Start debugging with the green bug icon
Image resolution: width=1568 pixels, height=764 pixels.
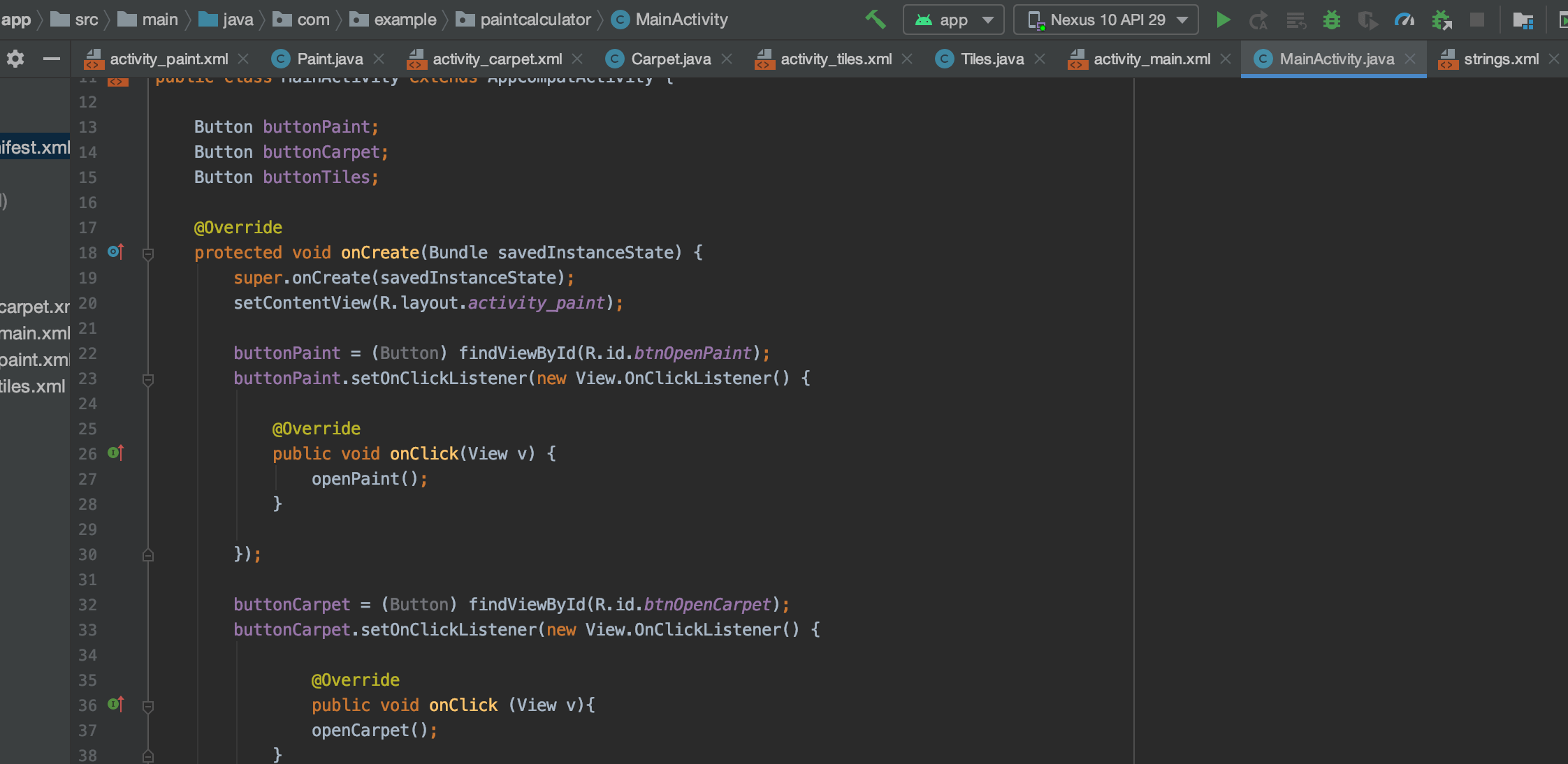point(1332,20)
